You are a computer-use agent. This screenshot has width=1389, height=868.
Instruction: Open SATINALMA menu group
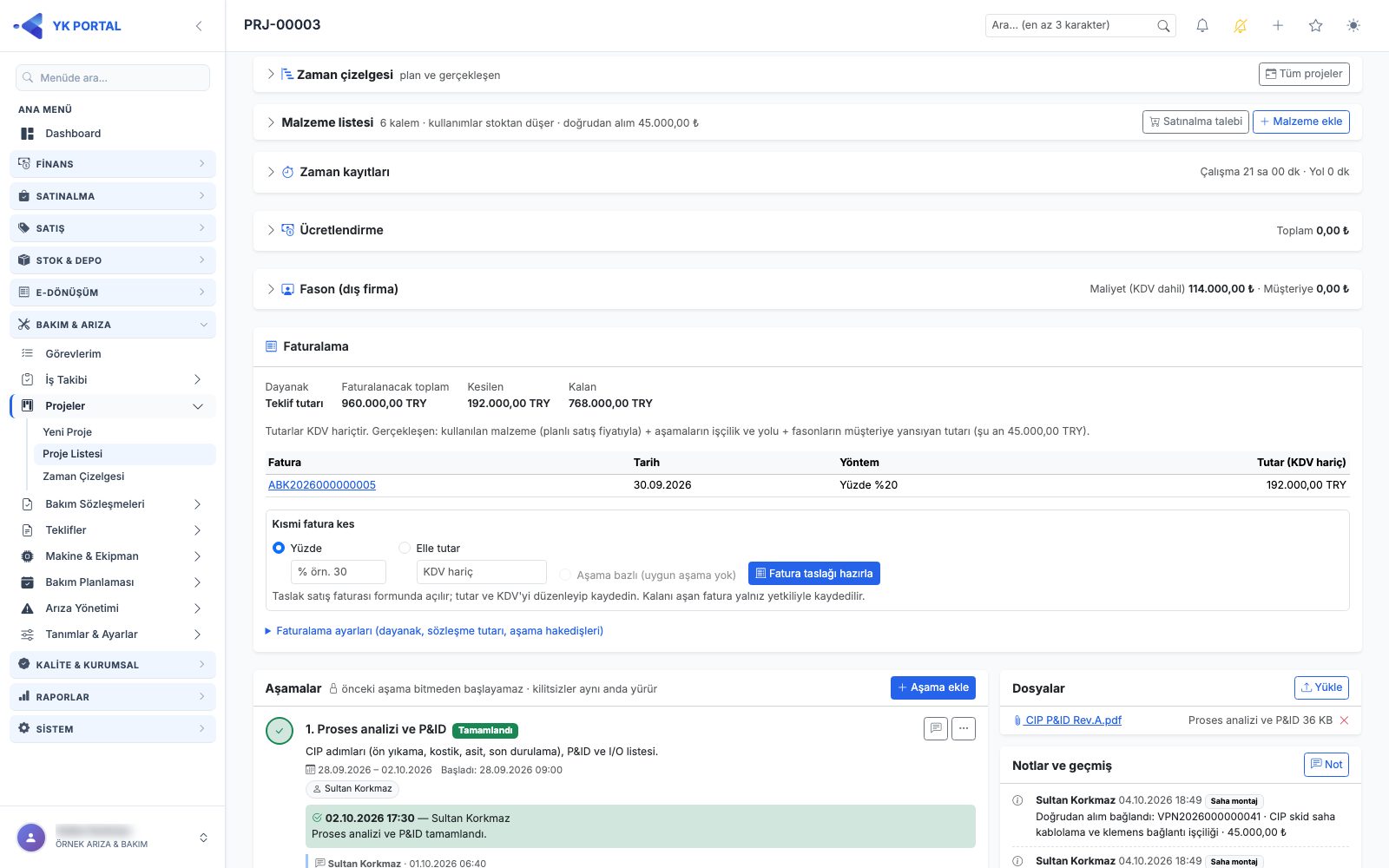click(x=113, y=196)
